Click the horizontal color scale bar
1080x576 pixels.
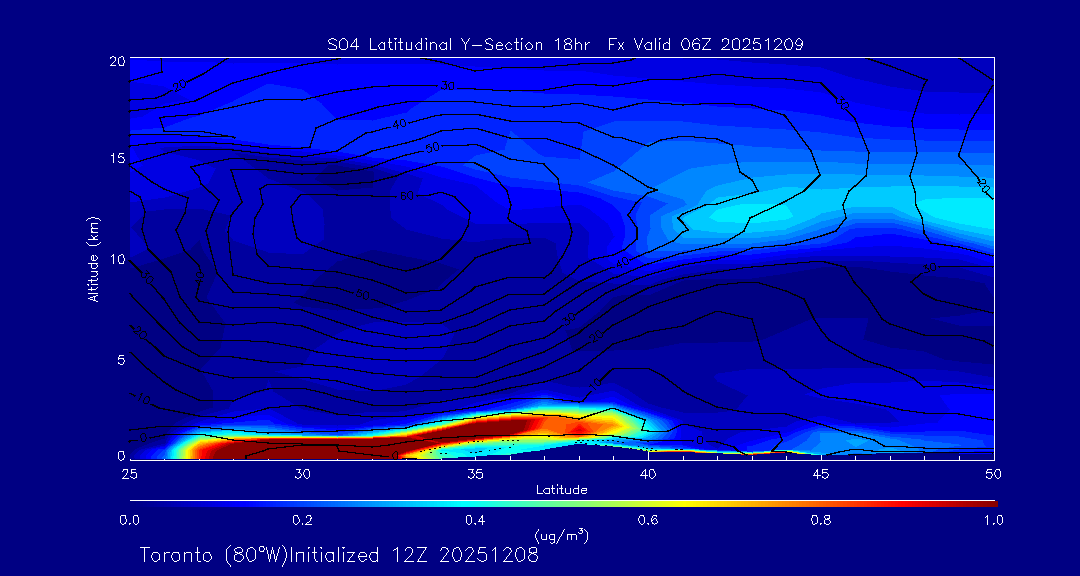563,504
